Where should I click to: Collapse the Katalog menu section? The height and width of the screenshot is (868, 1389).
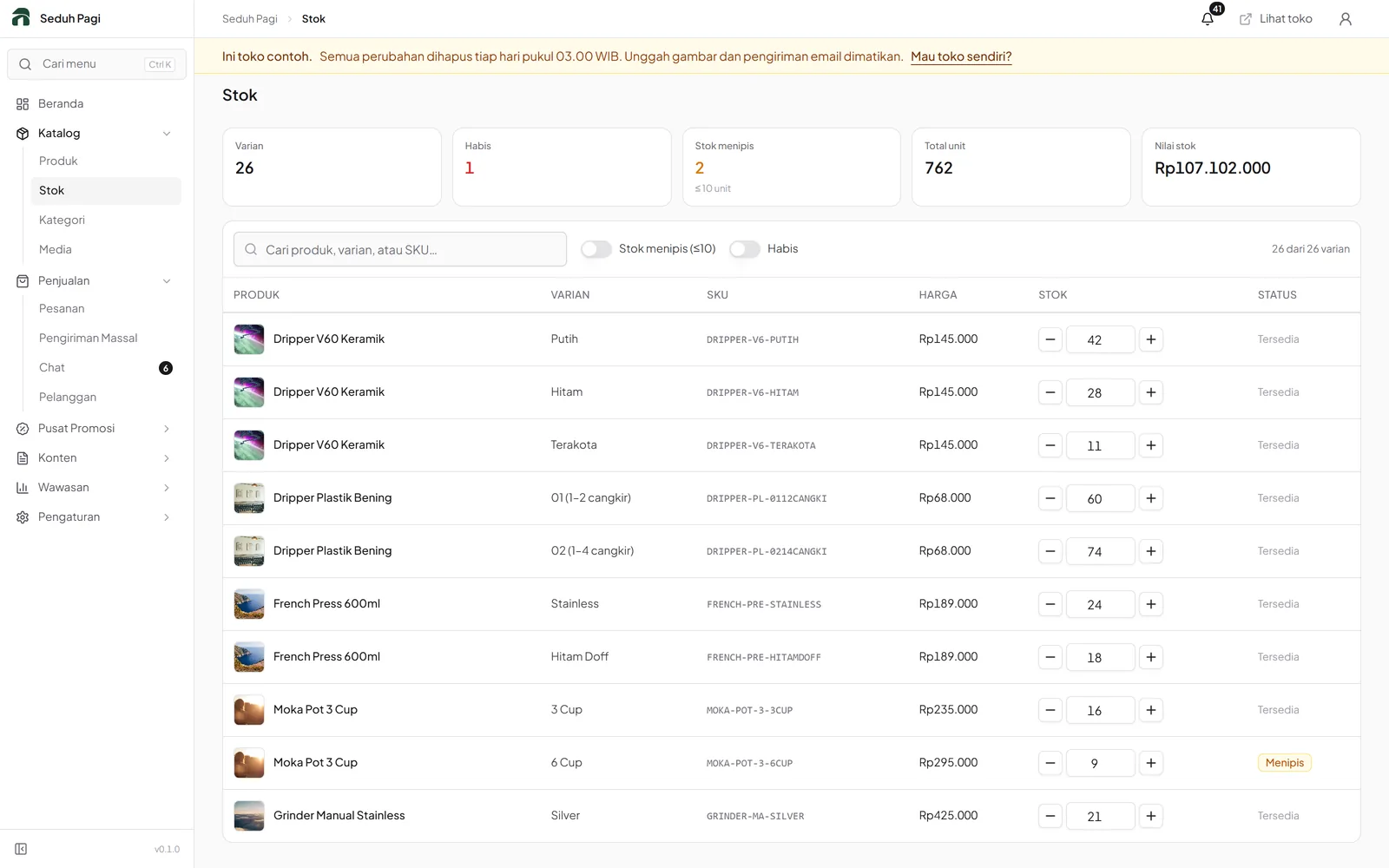(x=96, y=133)
